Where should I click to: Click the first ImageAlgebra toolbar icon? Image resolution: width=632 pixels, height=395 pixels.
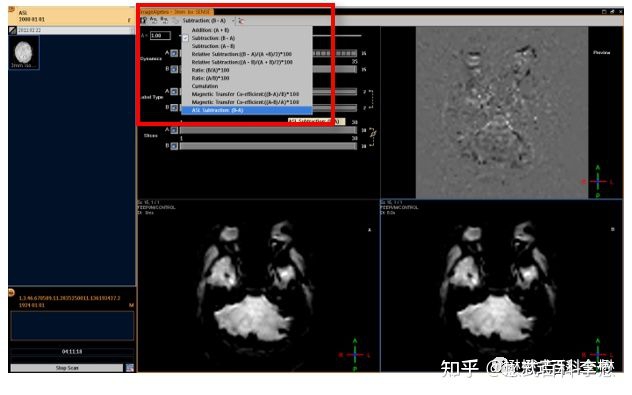coord(143,20)
